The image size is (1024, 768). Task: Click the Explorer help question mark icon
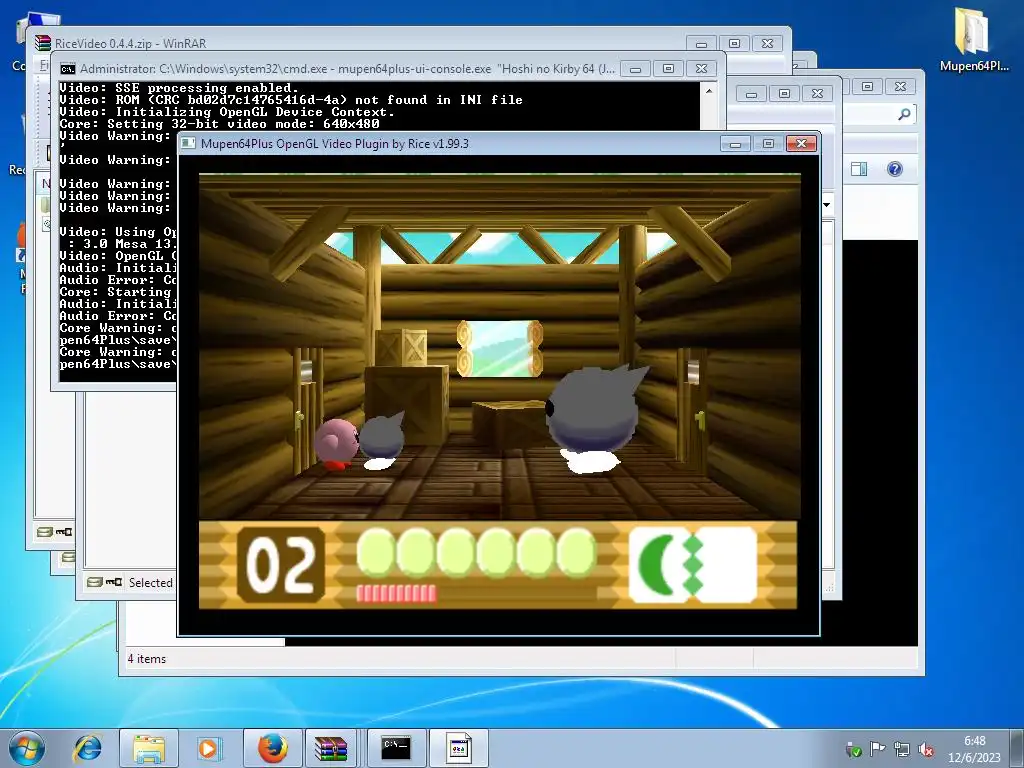895,169
